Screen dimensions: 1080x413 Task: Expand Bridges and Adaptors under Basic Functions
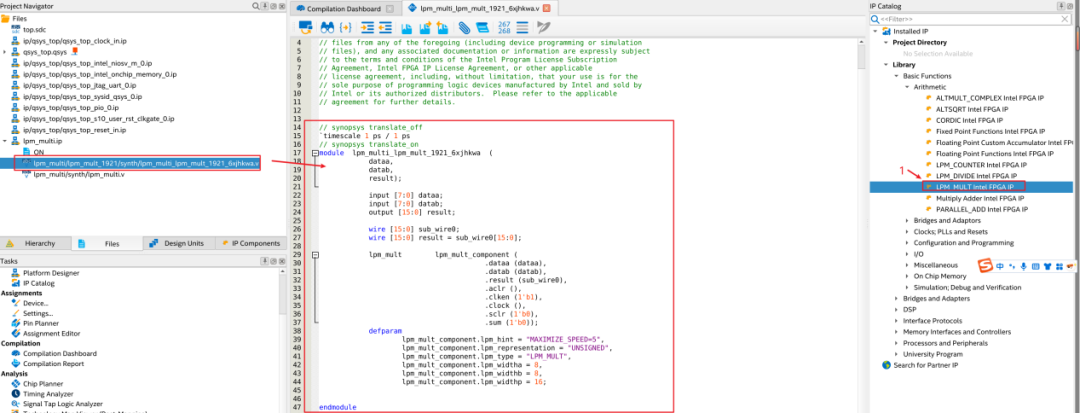click(x=908, y=219)
